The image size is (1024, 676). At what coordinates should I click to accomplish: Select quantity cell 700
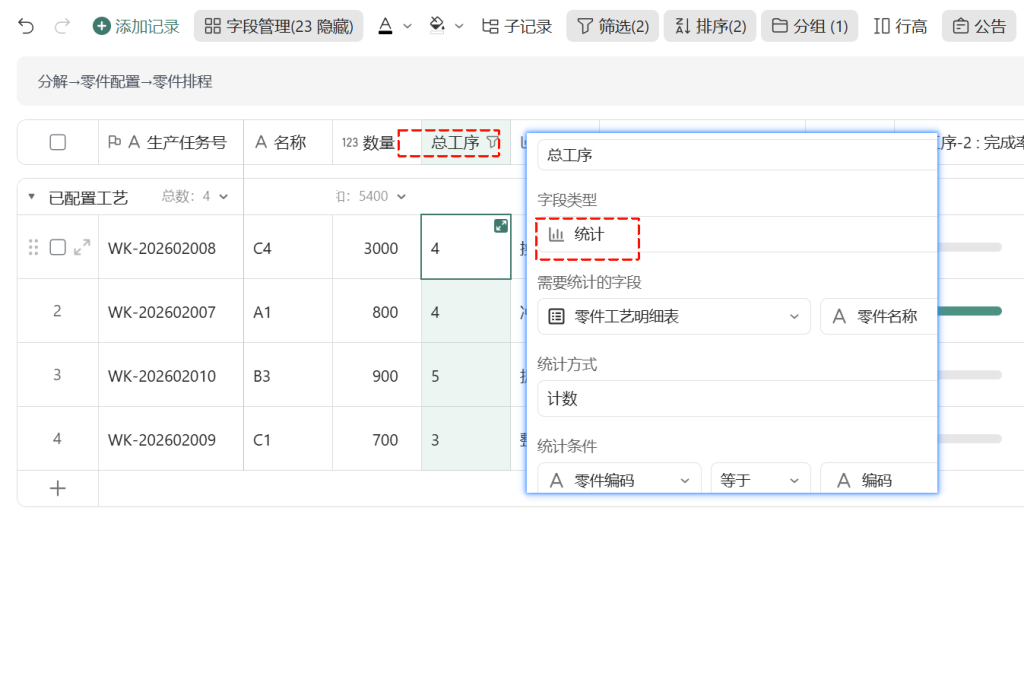coord(377,440)
